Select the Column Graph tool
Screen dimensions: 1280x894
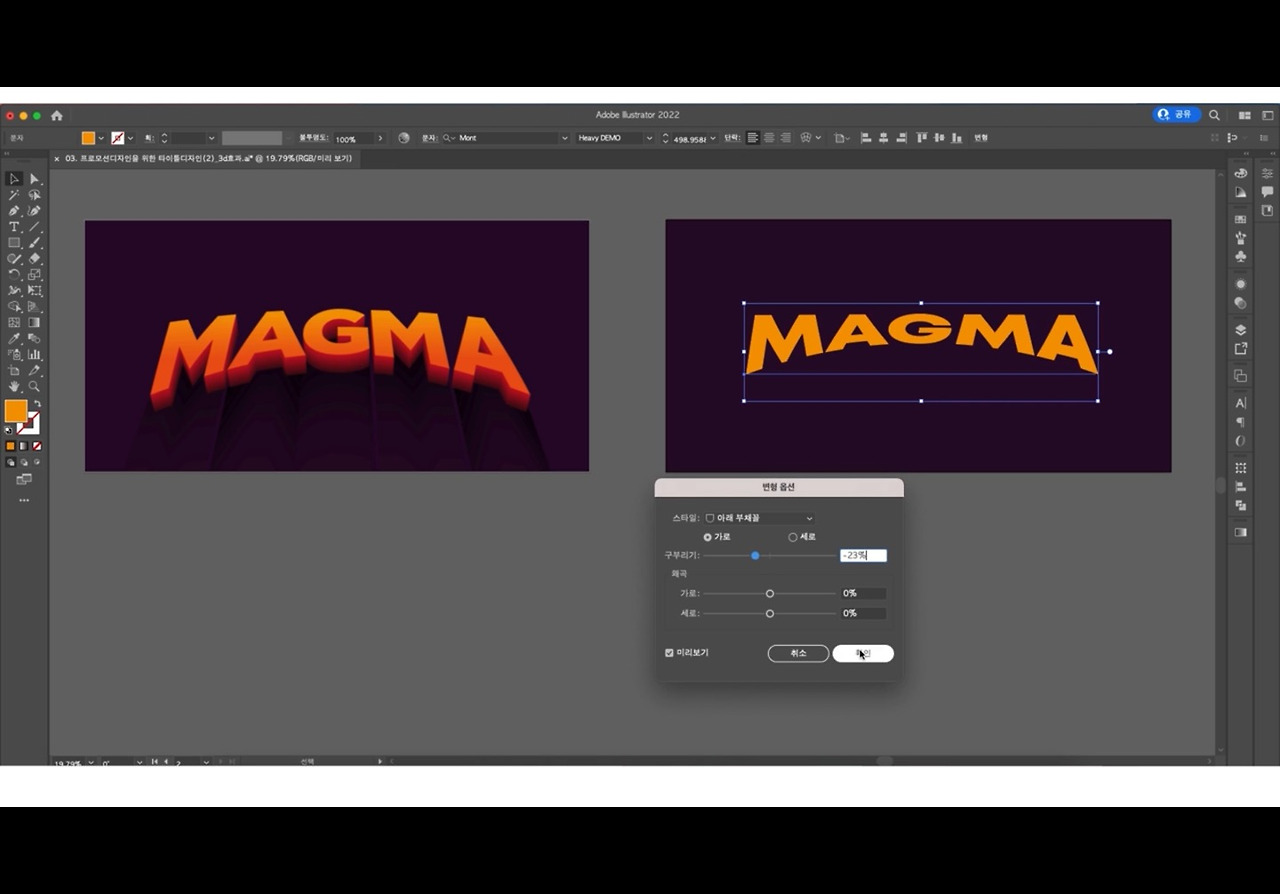pyautogui.click(x=34, y=355)
